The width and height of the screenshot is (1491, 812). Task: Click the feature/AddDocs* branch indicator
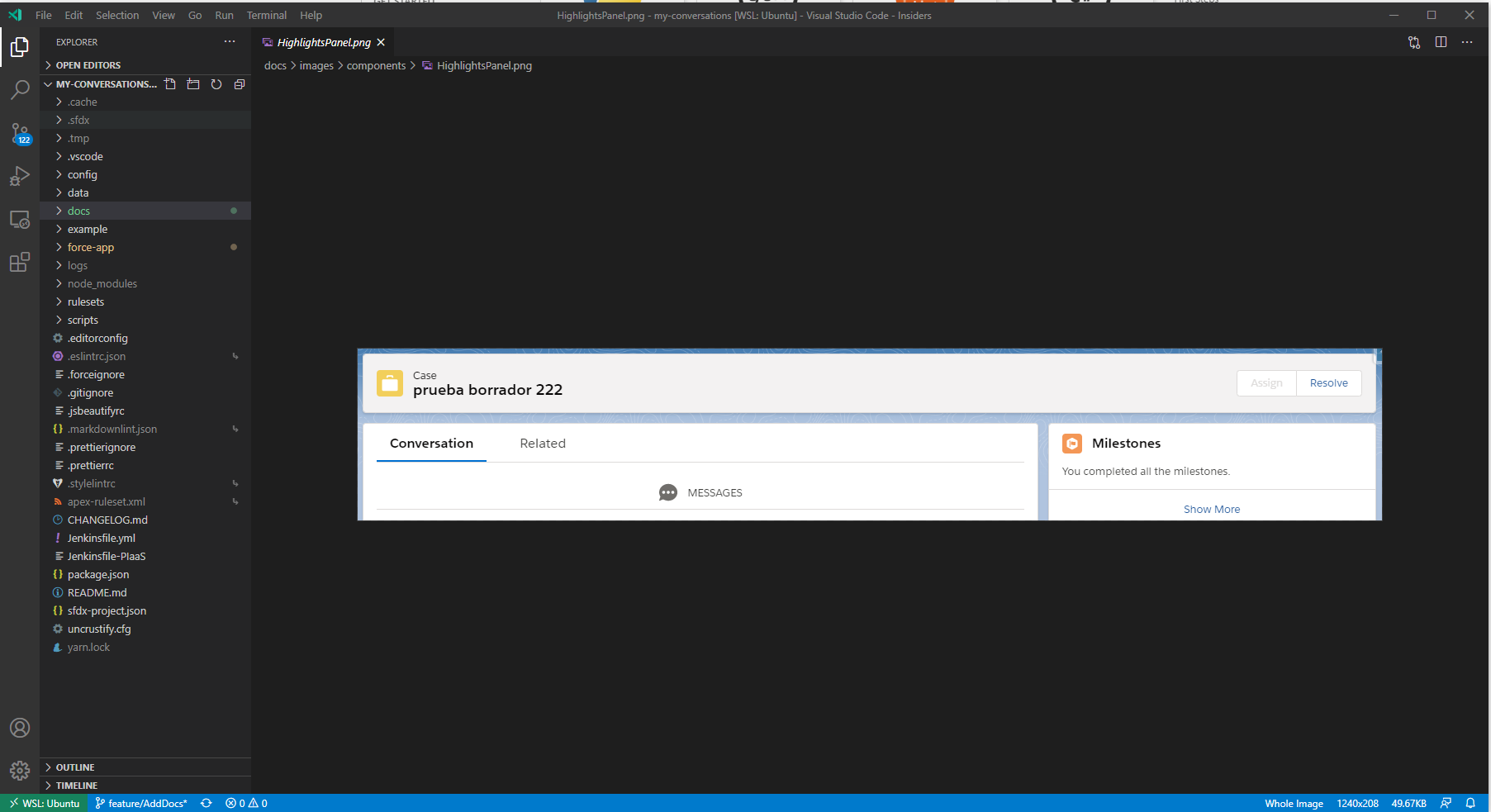pyautogui.click(x=141, y=802)
